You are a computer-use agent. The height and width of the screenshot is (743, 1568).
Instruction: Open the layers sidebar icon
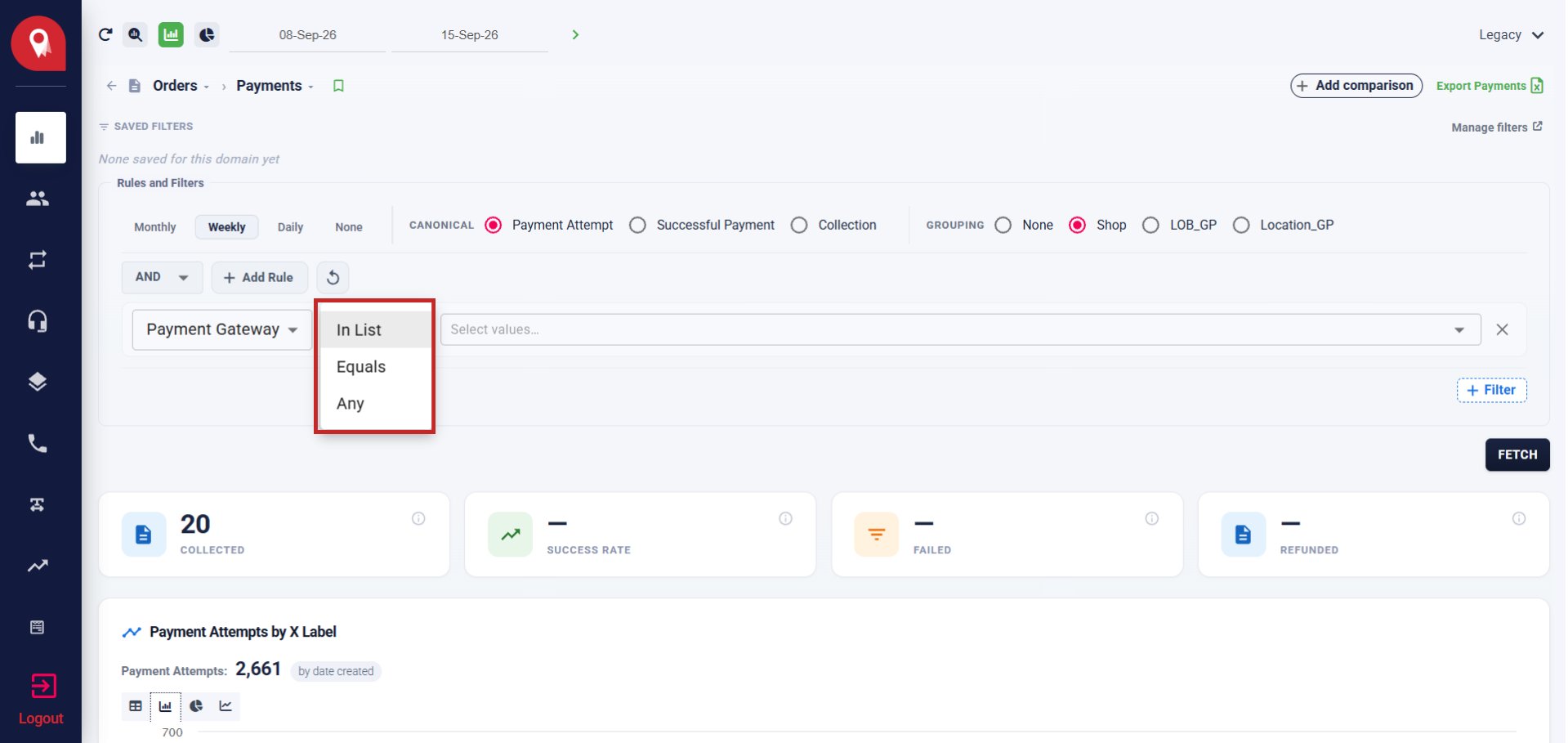coord(38,382)
